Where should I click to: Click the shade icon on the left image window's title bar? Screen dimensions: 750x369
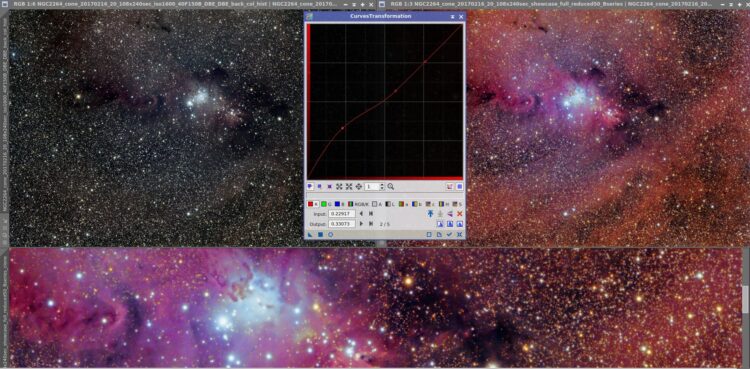(x=354, y=4)
